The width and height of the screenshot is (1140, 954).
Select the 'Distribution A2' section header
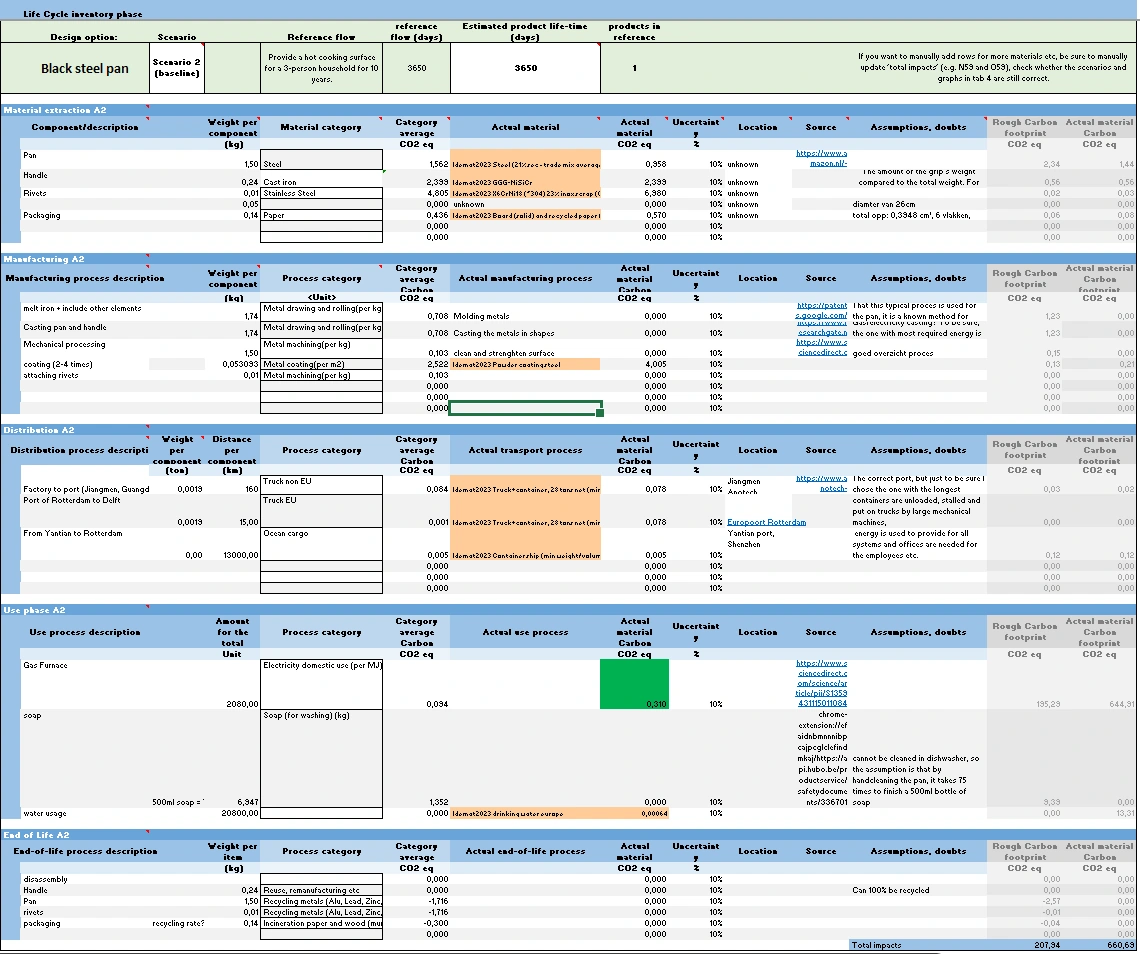click(39, 430)
